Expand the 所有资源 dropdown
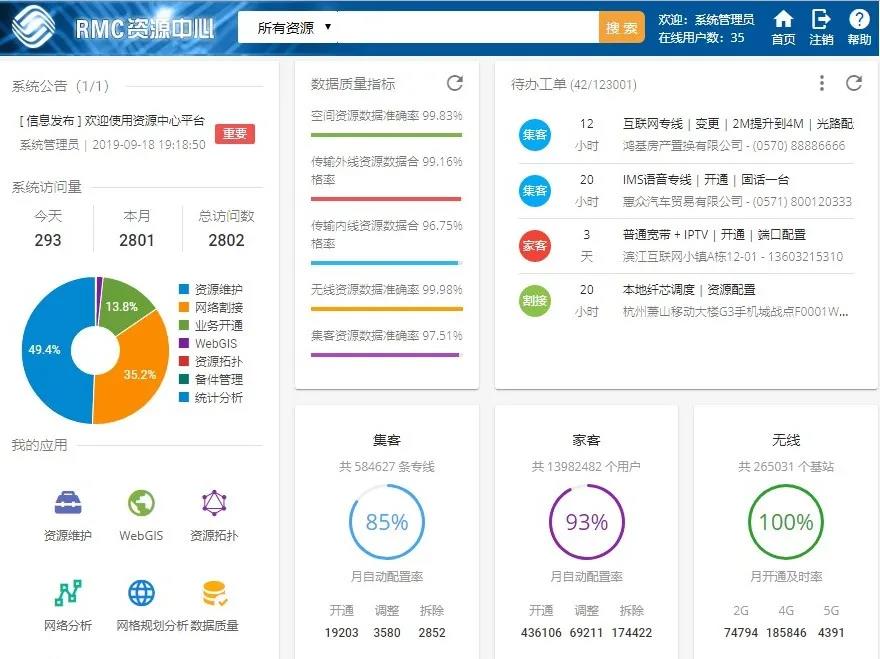Viewport: 880px width, 659px height. click(293, 27)
